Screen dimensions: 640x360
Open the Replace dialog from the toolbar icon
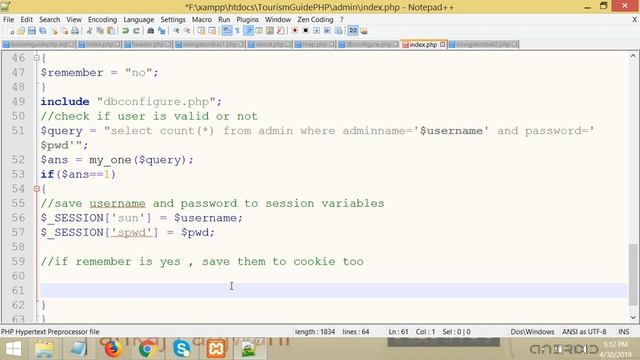coord(162,31)
